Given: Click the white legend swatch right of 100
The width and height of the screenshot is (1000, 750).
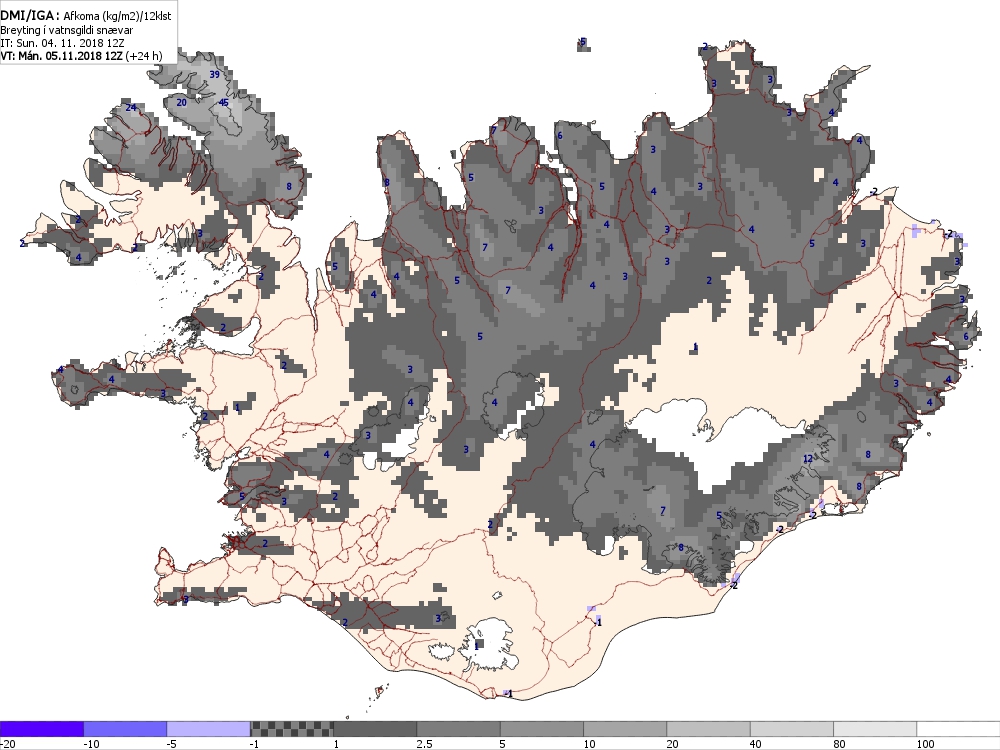Looking at the screenshot, I should tap(959, 729).
